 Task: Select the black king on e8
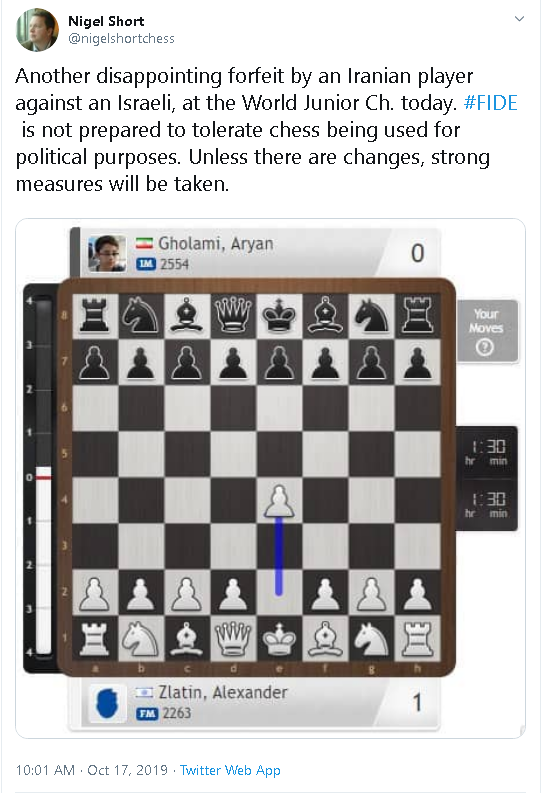[279, 316]
